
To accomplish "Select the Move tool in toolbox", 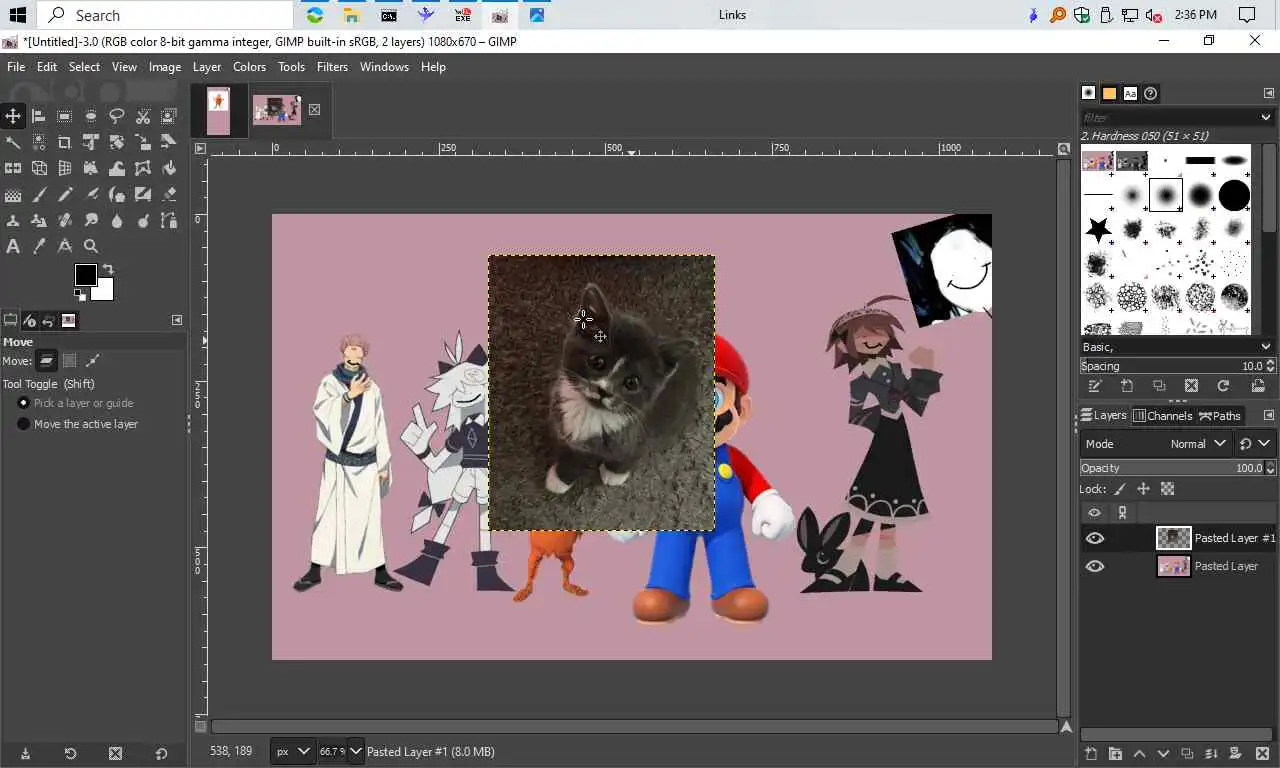I will pyautogui.click(x=13, y=116).
